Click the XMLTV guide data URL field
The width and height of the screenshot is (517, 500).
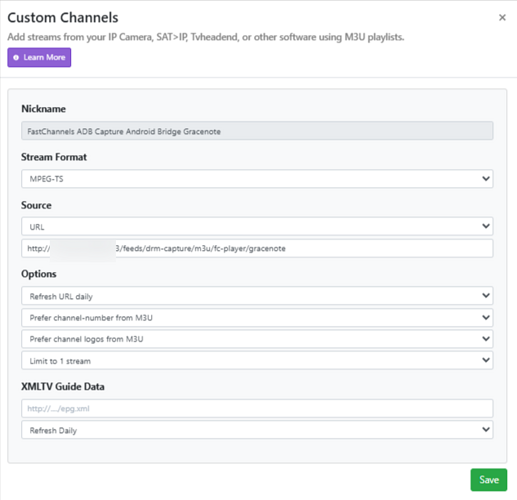tap(257, 408)
